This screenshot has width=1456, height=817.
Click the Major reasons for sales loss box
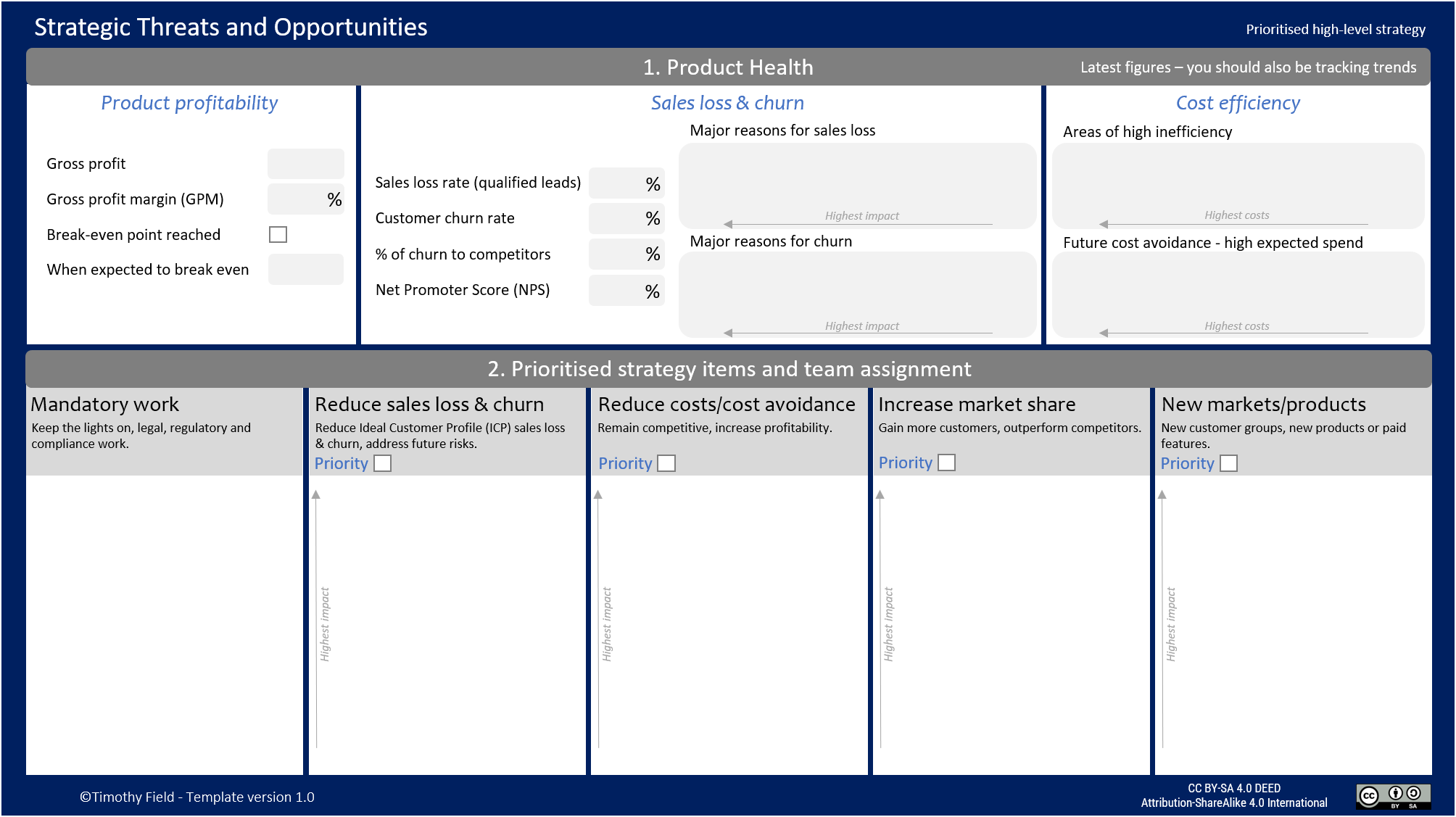click(x=858, y=186)
